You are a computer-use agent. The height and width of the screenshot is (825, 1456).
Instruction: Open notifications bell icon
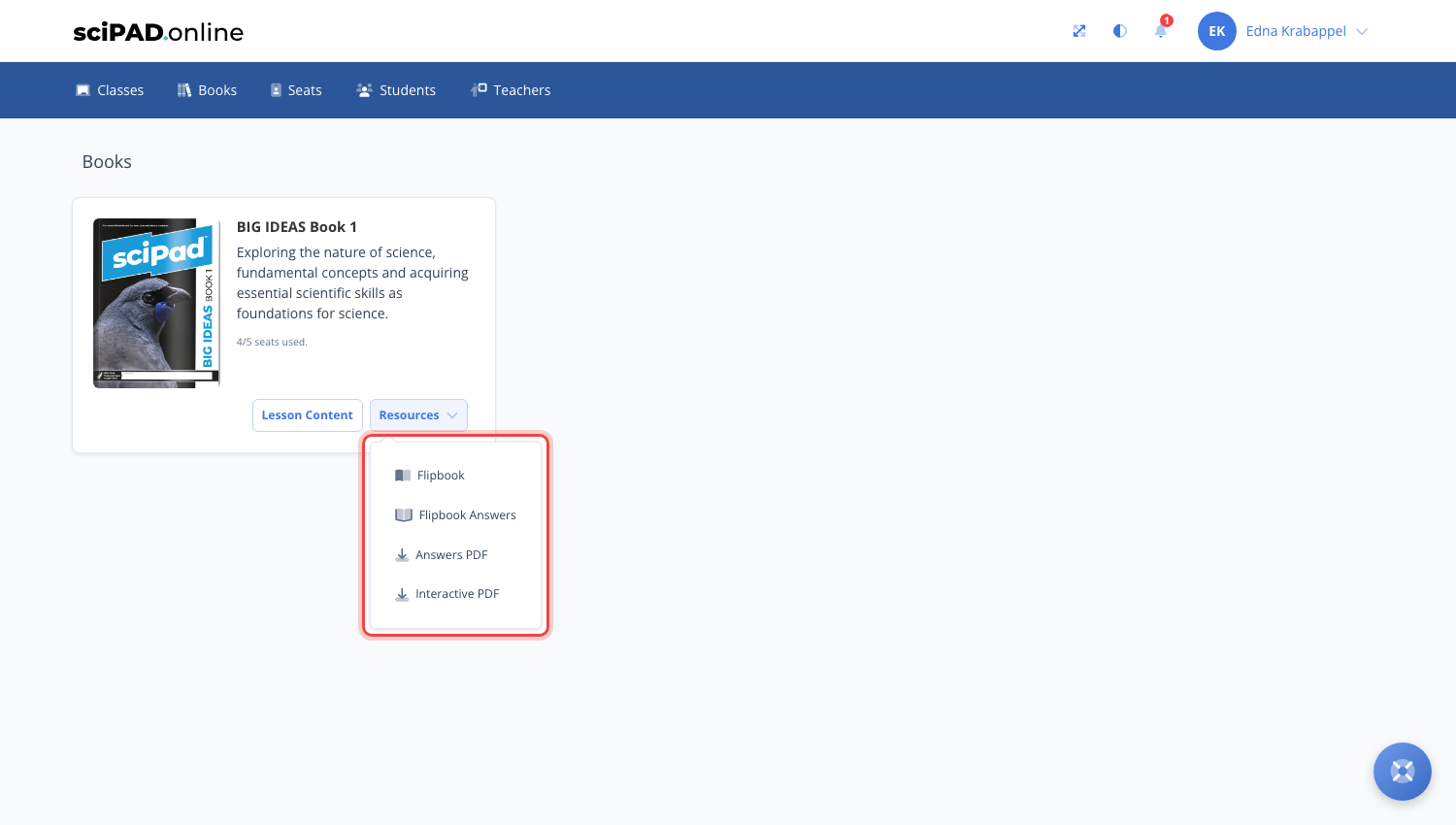point(1161,31)
